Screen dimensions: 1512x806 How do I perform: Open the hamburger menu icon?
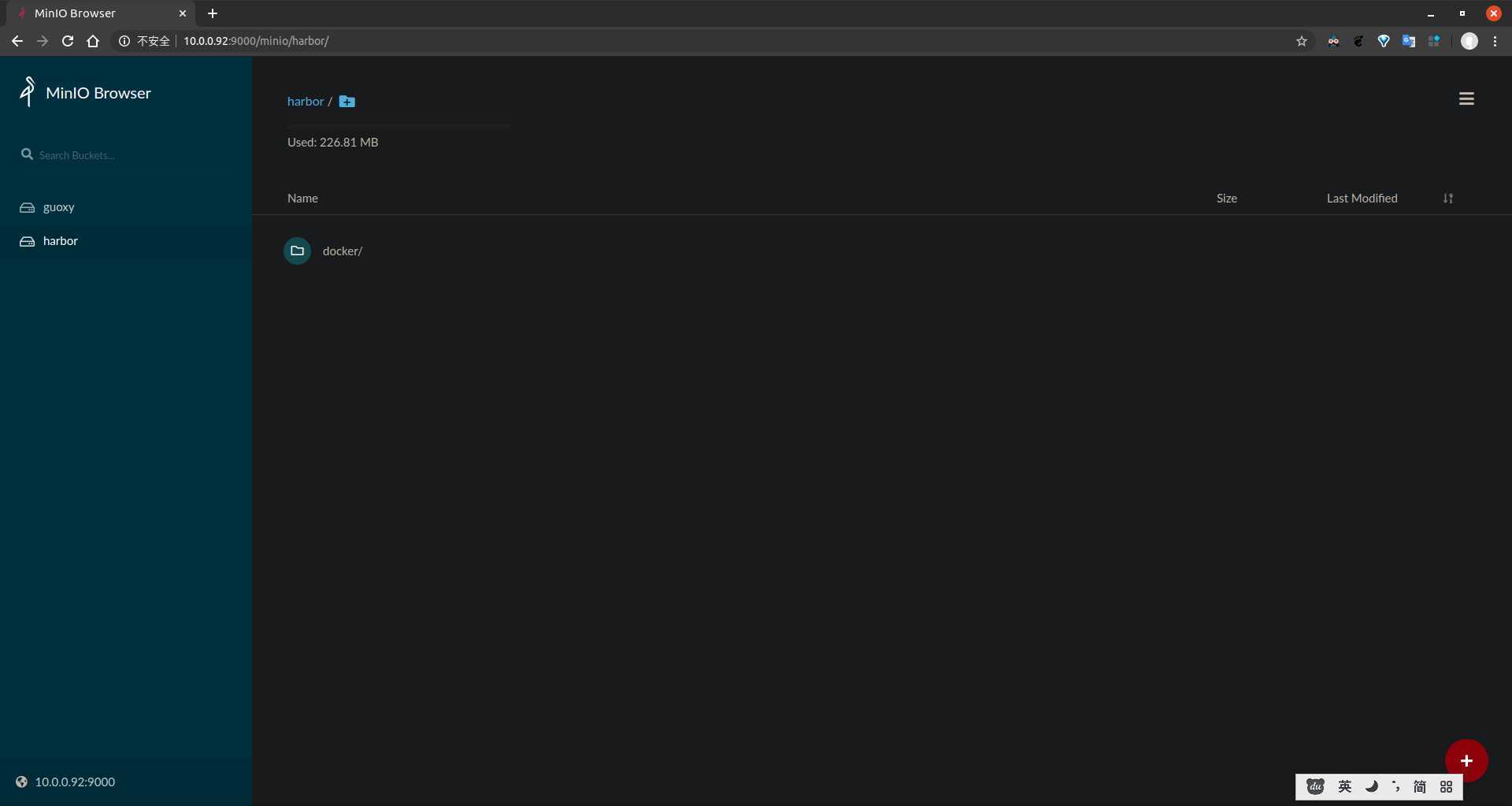pos(1466,98)
